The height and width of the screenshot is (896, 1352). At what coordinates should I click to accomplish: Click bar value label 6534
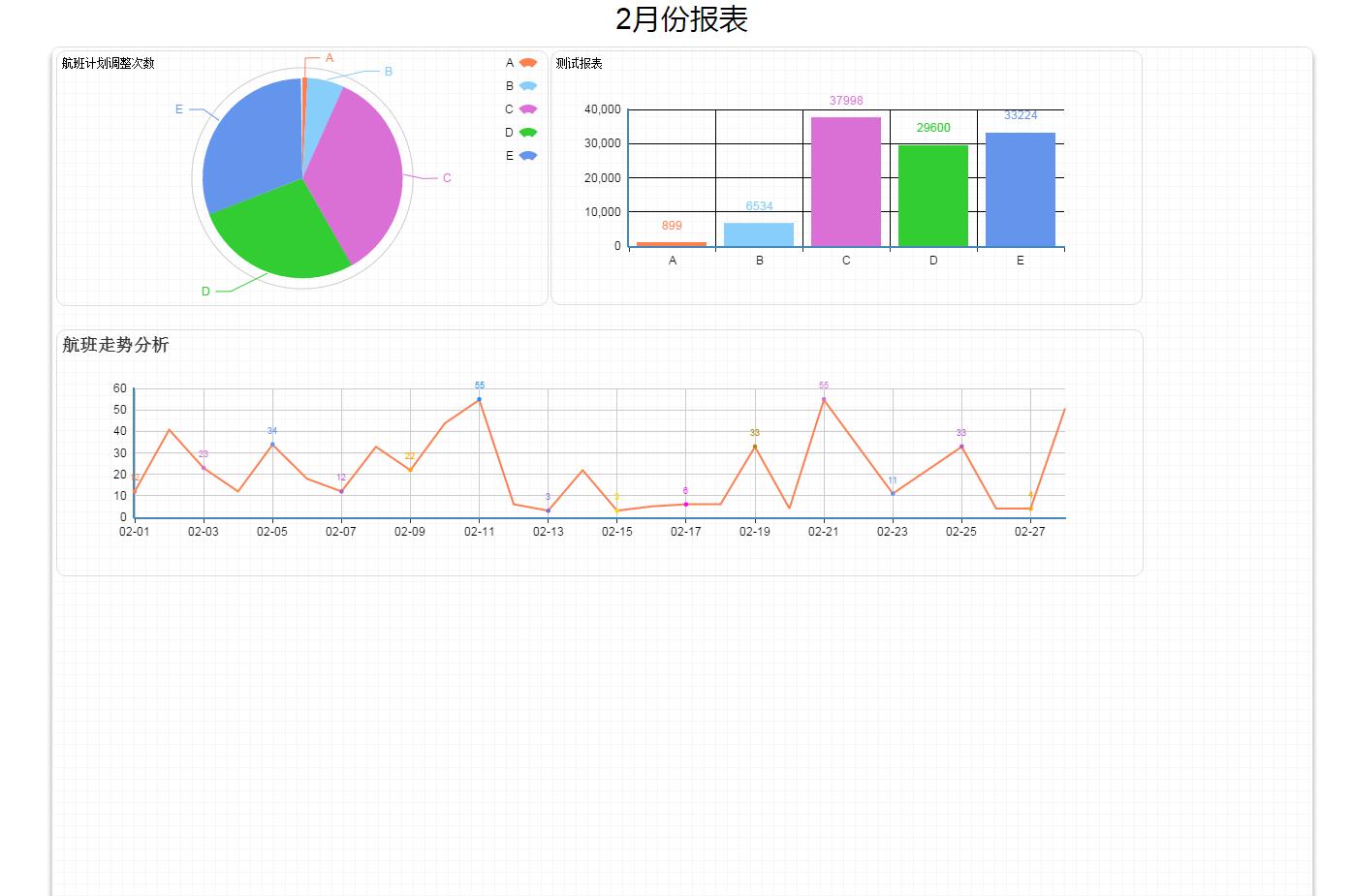759,206
